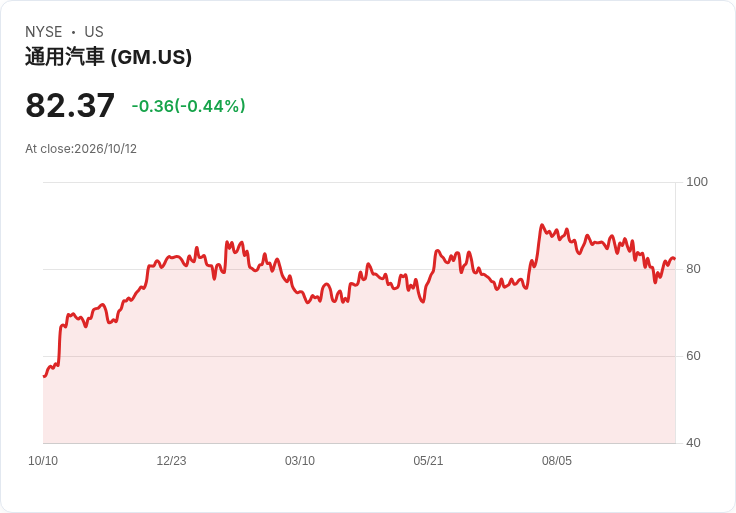Click the current price 82.37
Screen dimensions: 736x513
click(x=70, y=105)
